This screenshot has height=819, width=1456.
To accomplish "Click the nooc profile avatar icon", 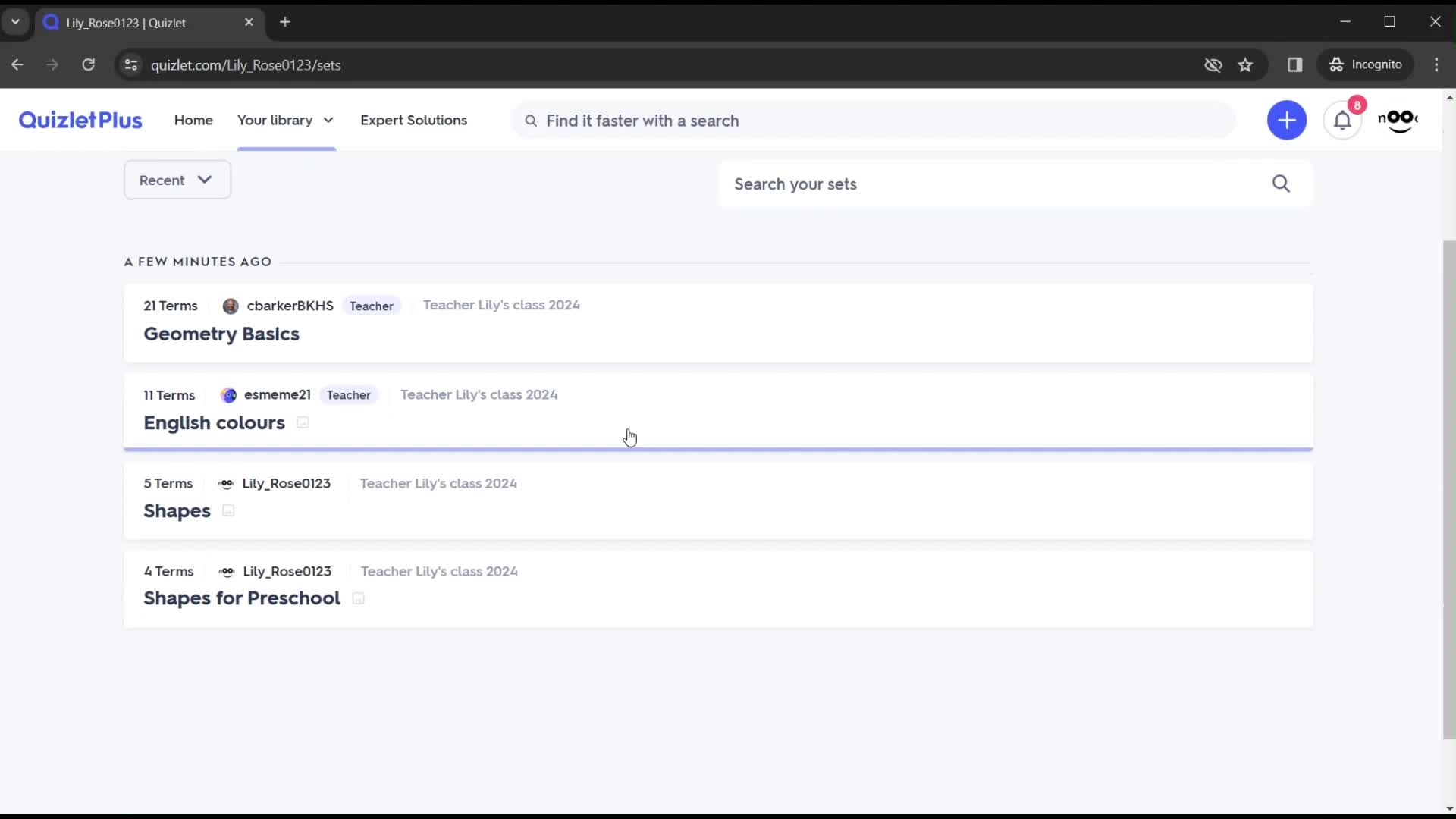I will pos(1401,120).
